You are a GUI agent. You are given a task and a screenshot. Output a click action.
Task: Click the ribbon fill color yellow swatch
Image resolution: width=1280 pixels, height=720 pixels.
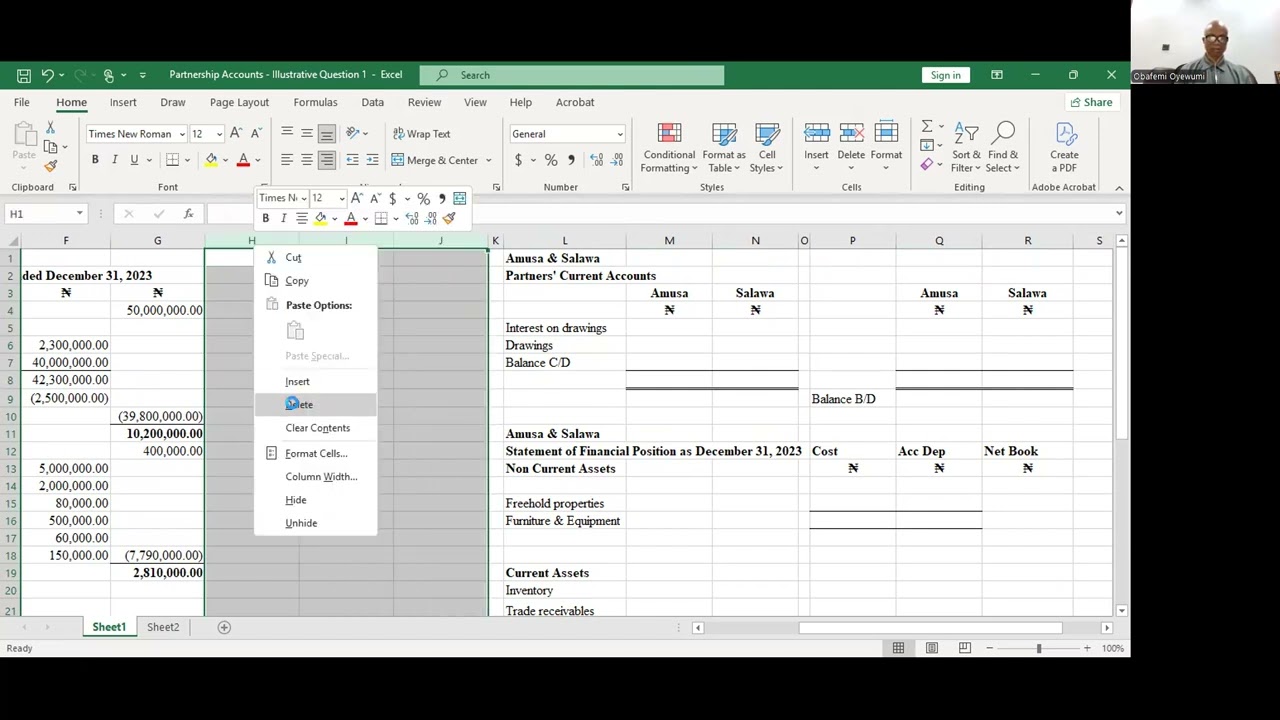(x=211, y=160)
